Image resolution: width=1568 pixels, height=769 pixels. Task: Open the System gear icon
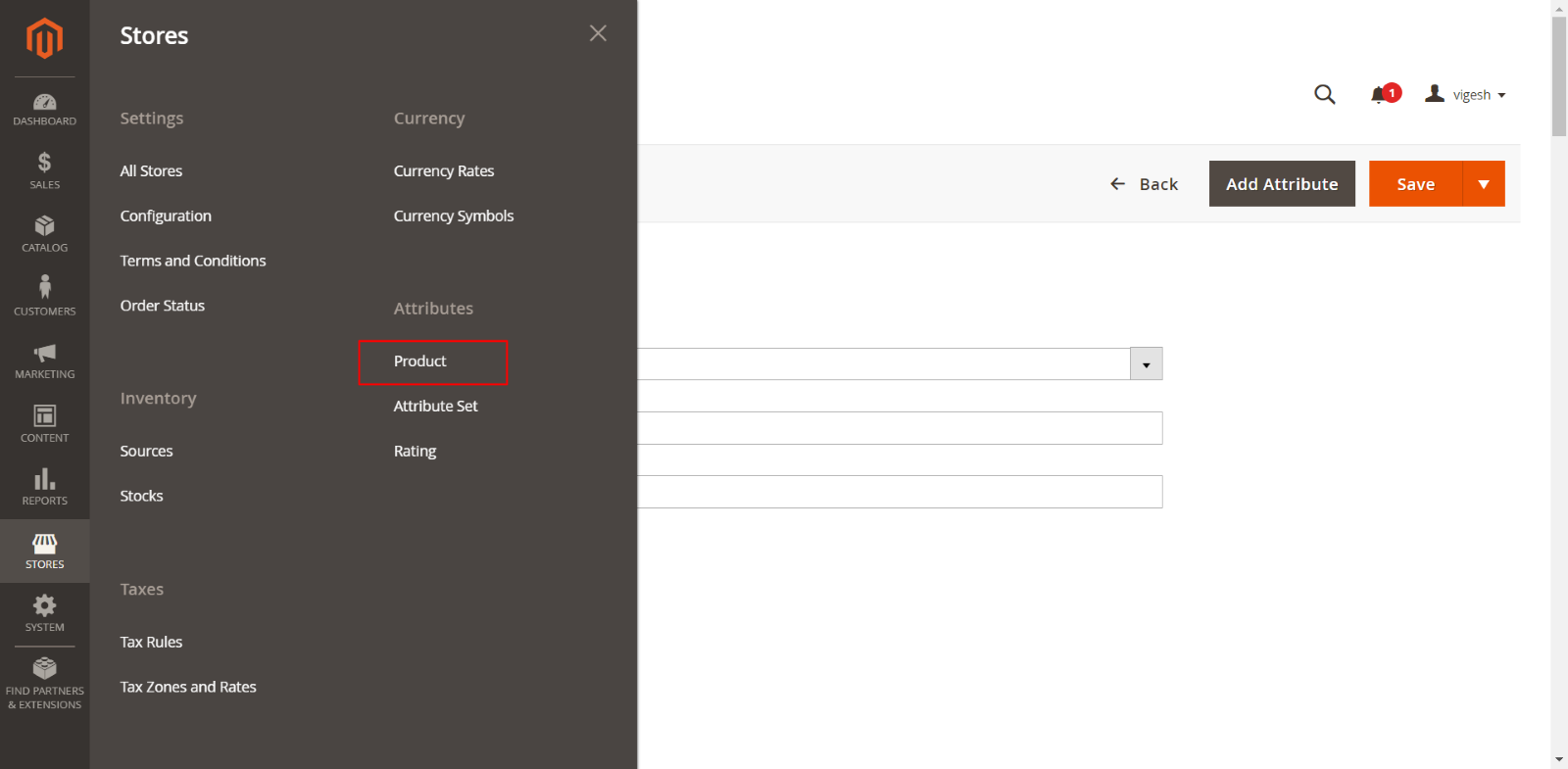tap(44, 613)
